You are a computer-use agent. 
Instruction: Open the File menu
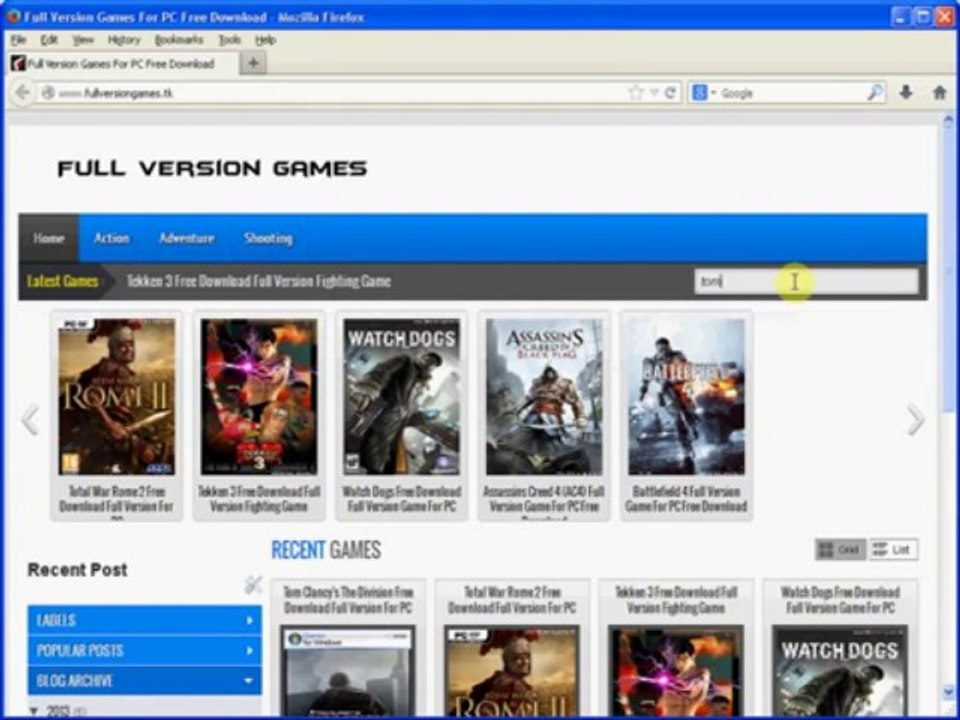(x=18, y=40)
